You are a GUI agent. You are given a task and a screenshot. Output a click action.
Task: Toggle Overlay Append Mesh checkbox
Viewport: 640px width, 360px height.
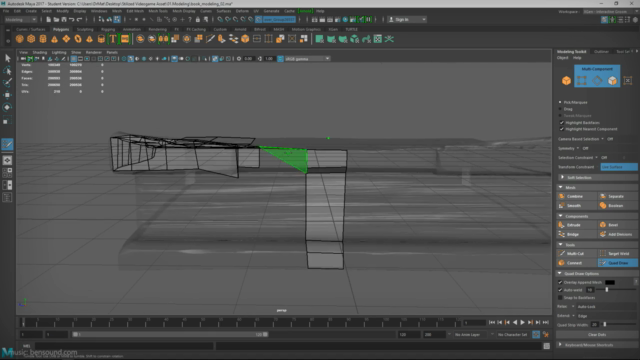560,282
